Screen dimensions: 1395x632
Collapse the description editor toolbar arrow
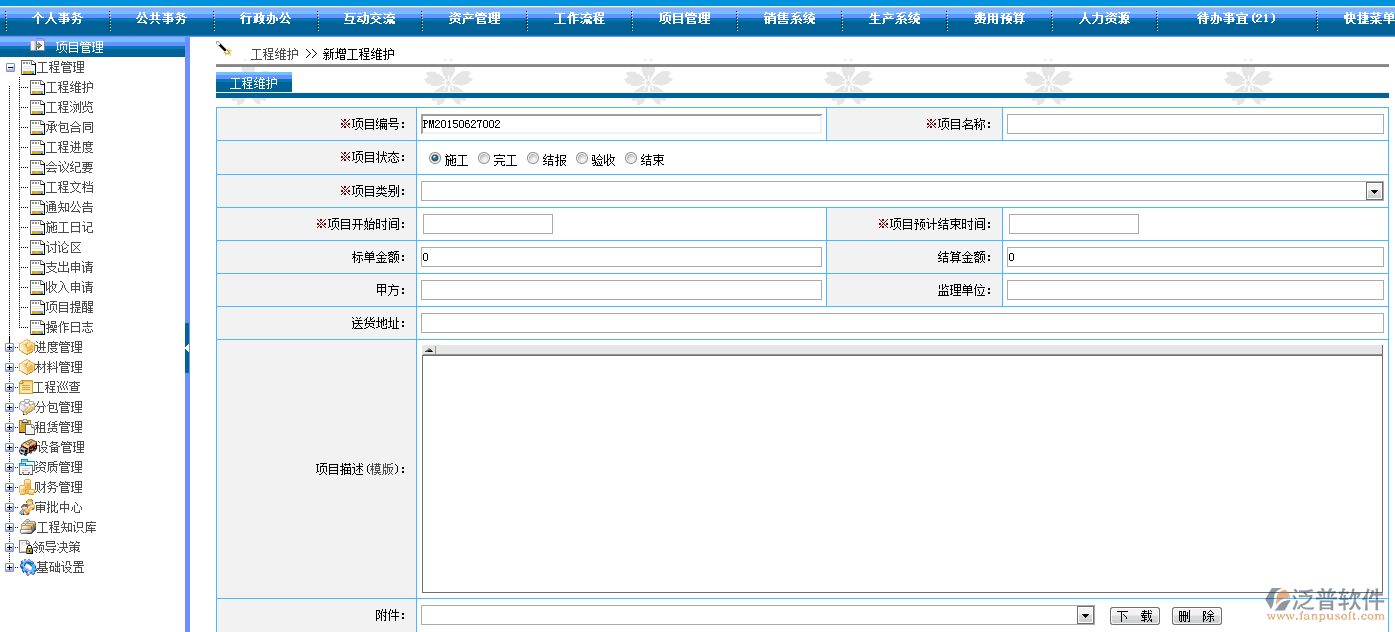click(x=429, y=350)
